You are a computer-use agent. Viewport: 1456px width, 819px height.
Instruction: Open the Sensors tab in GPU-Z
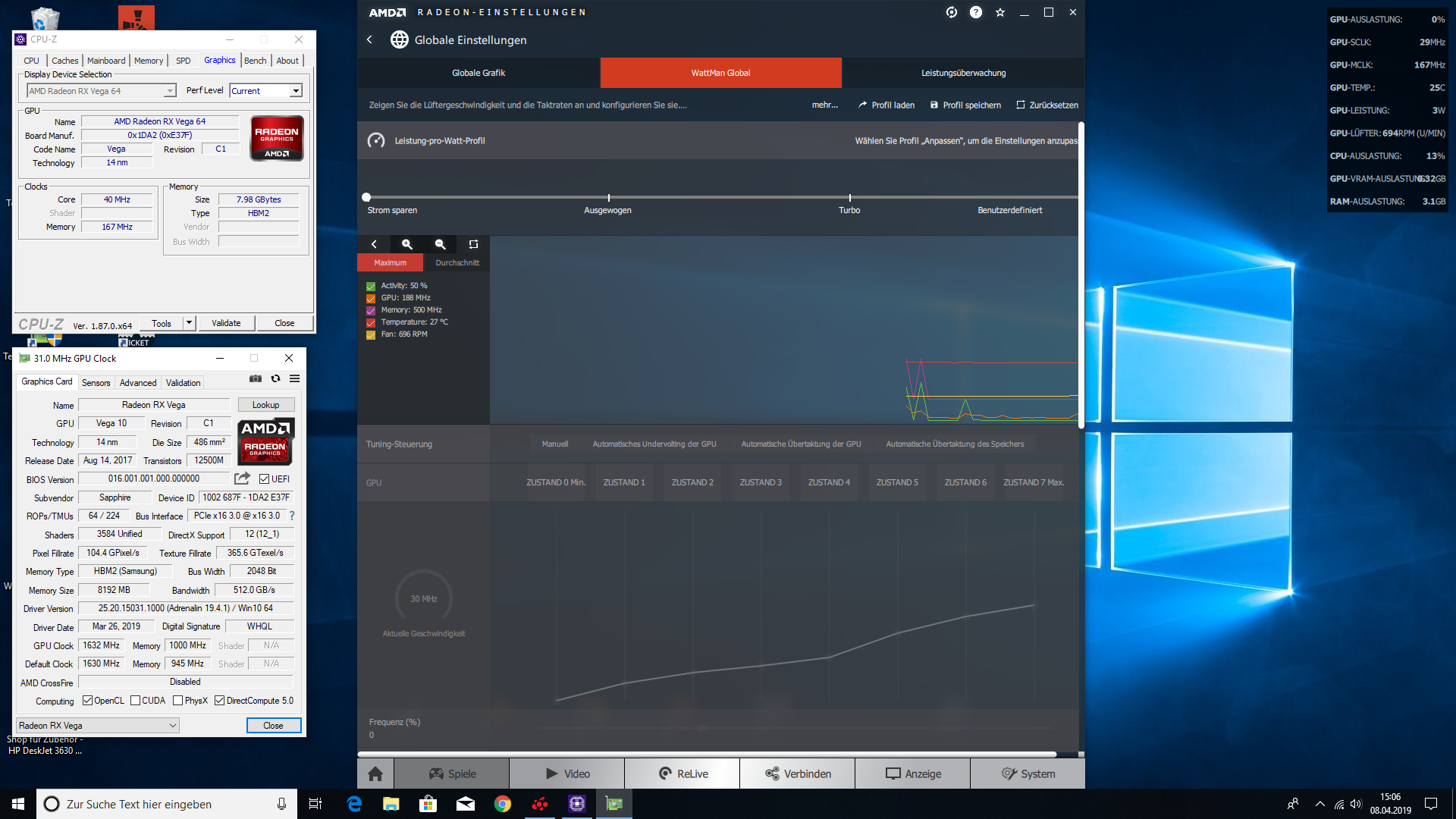click(96, 383)
